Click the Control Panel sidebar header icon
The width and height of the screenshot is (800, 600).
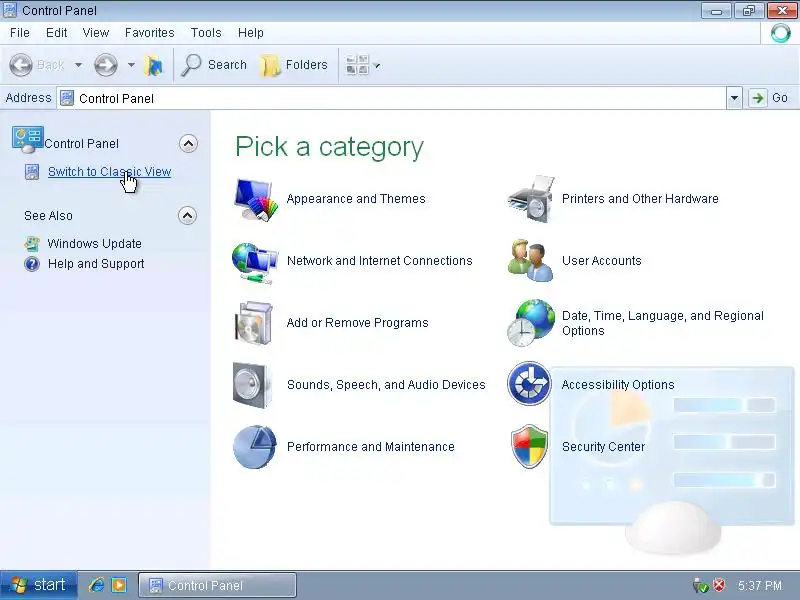[27, 140]
